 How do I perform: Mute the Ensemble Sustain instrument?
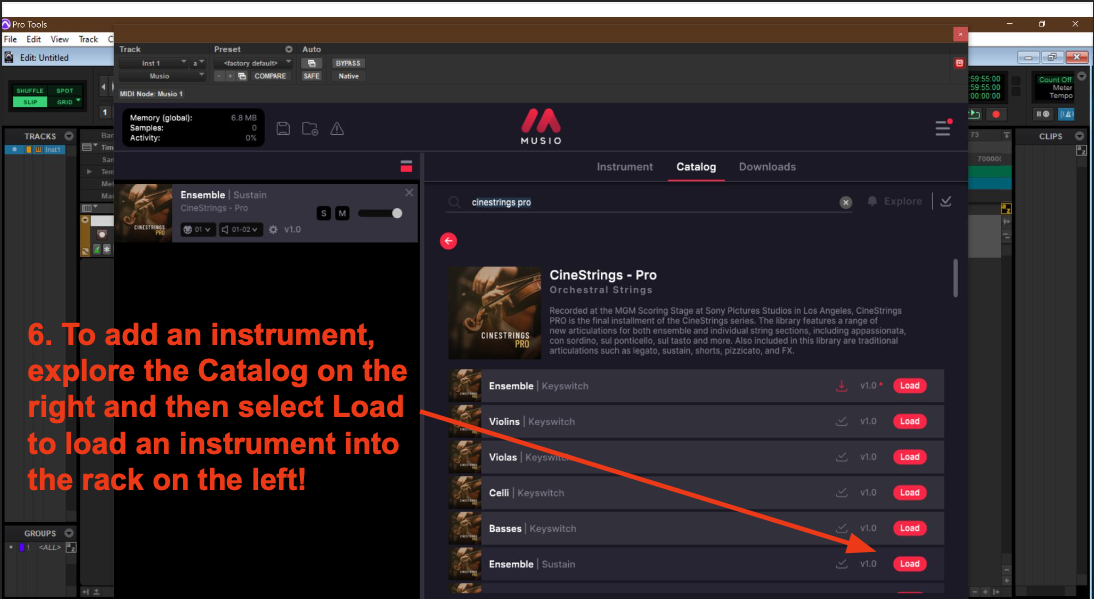[342, 213]
